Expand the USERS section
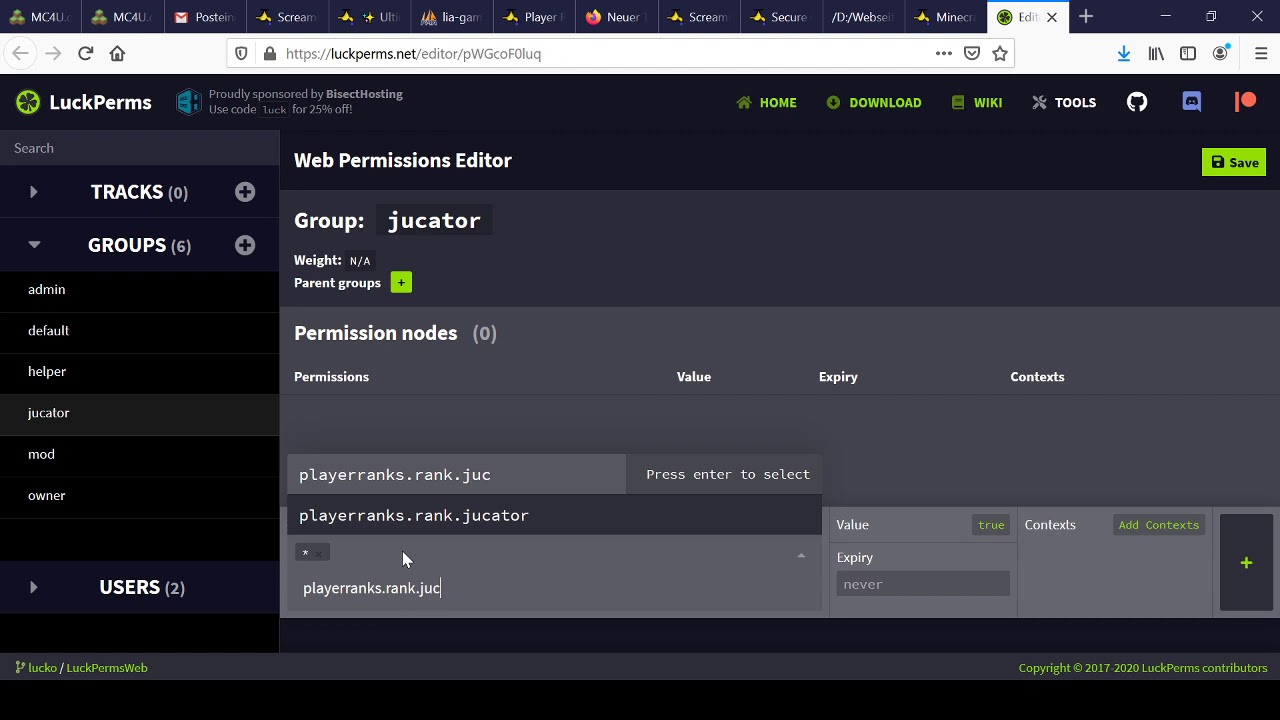Viewport: 1280px width, 720px height. [33, 587]
